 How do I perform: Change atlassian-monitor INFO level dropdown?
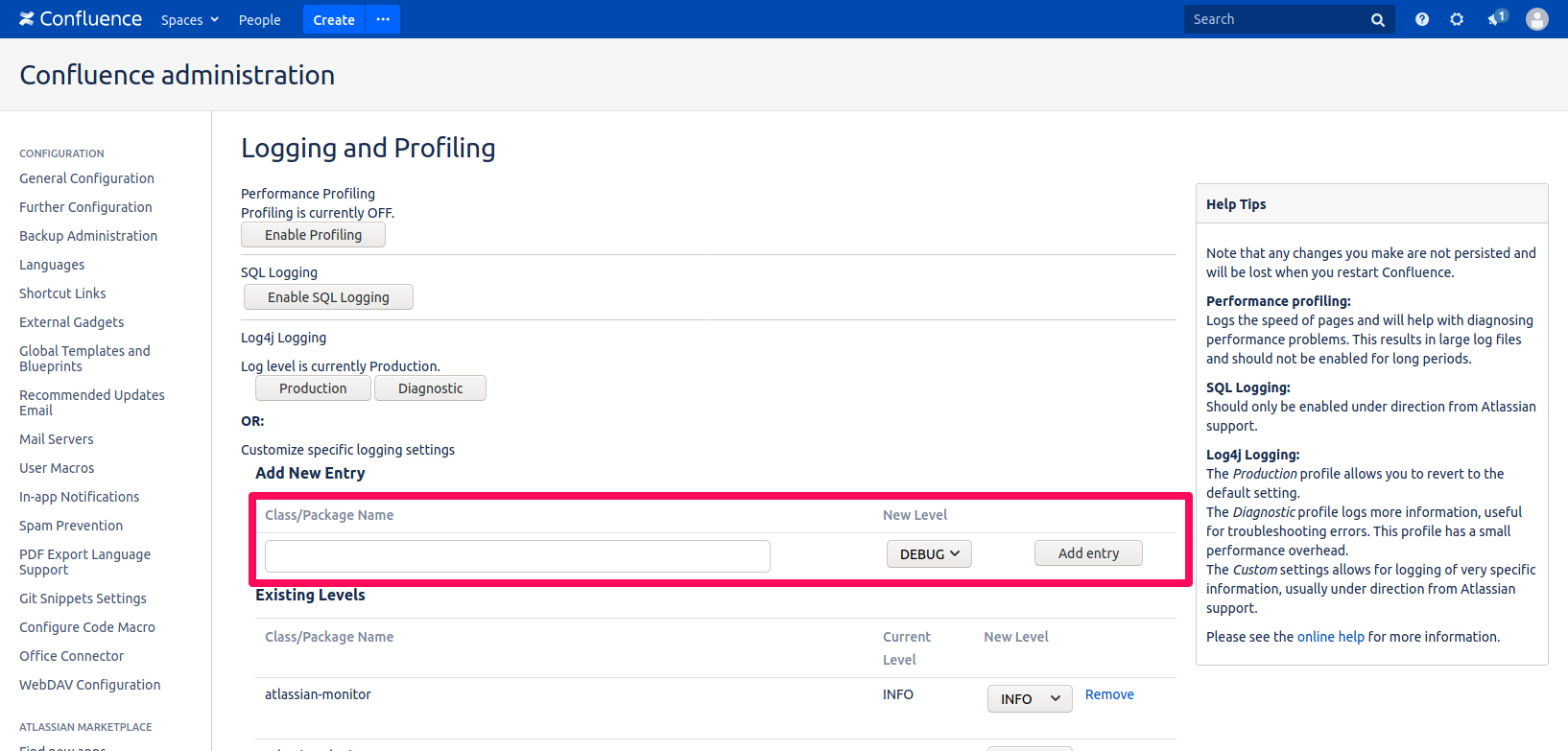tap(1029, 699)
